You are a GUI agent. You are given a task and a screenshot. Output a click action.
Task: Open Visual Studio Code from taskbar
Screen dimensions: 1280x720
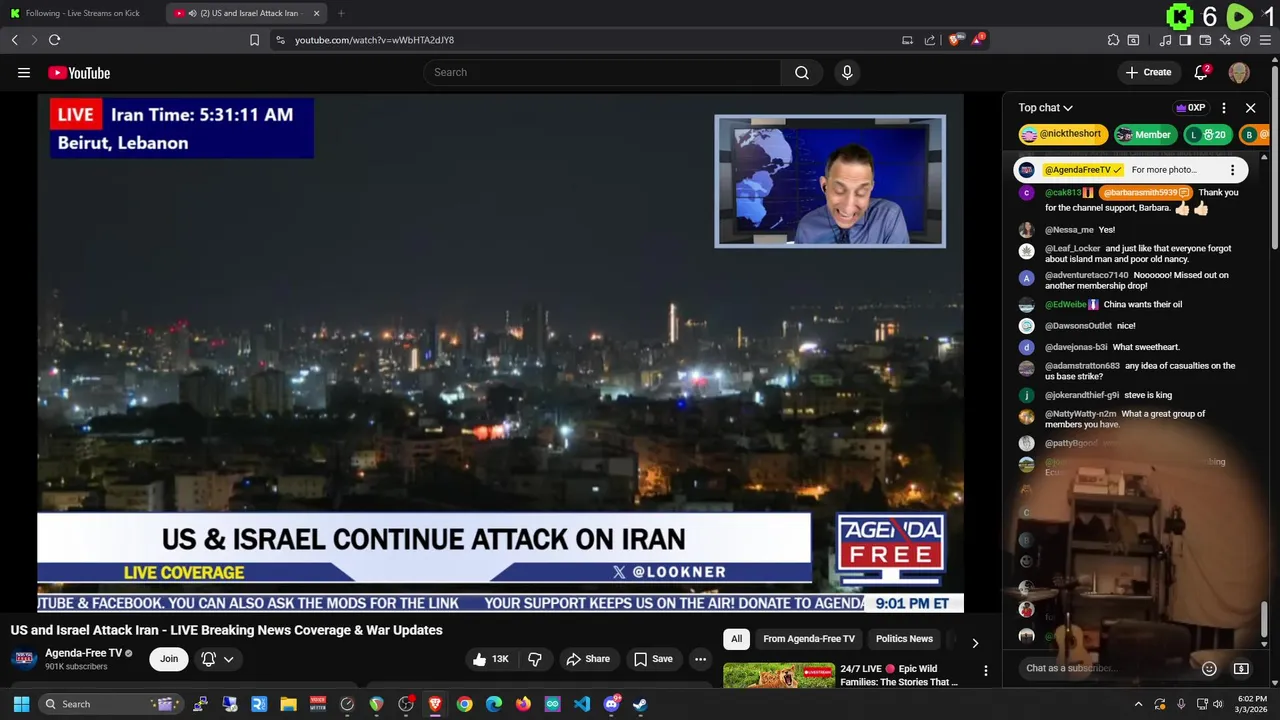point(582,704)
